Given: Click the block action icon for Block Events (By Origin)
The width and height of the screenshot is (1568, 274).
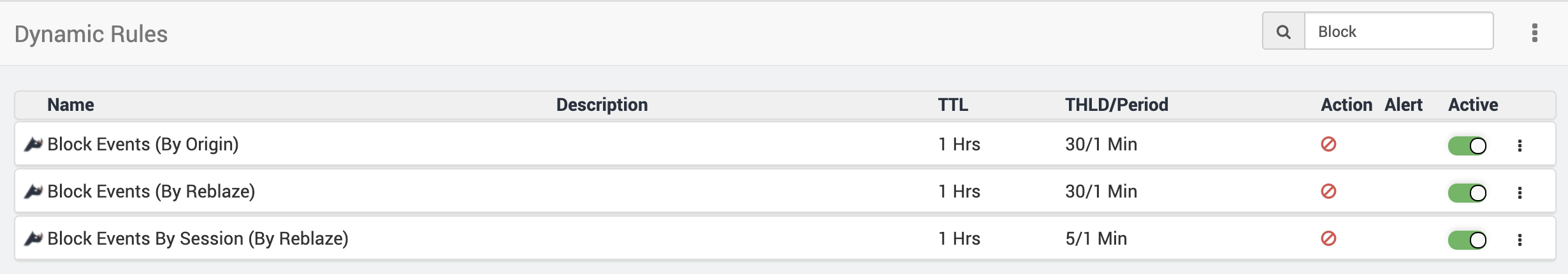Looking at the screenshot, I should point(1328,144).
